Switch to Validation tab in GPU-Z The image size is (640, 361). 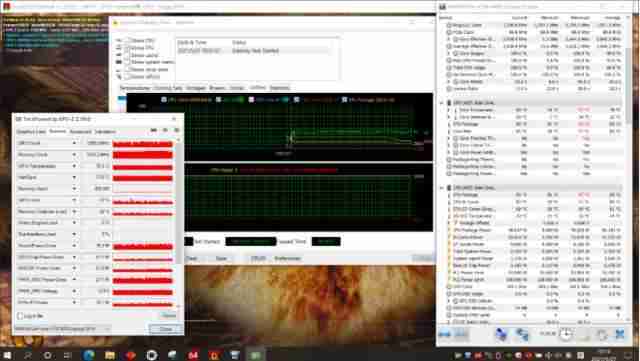coord(105,132)
